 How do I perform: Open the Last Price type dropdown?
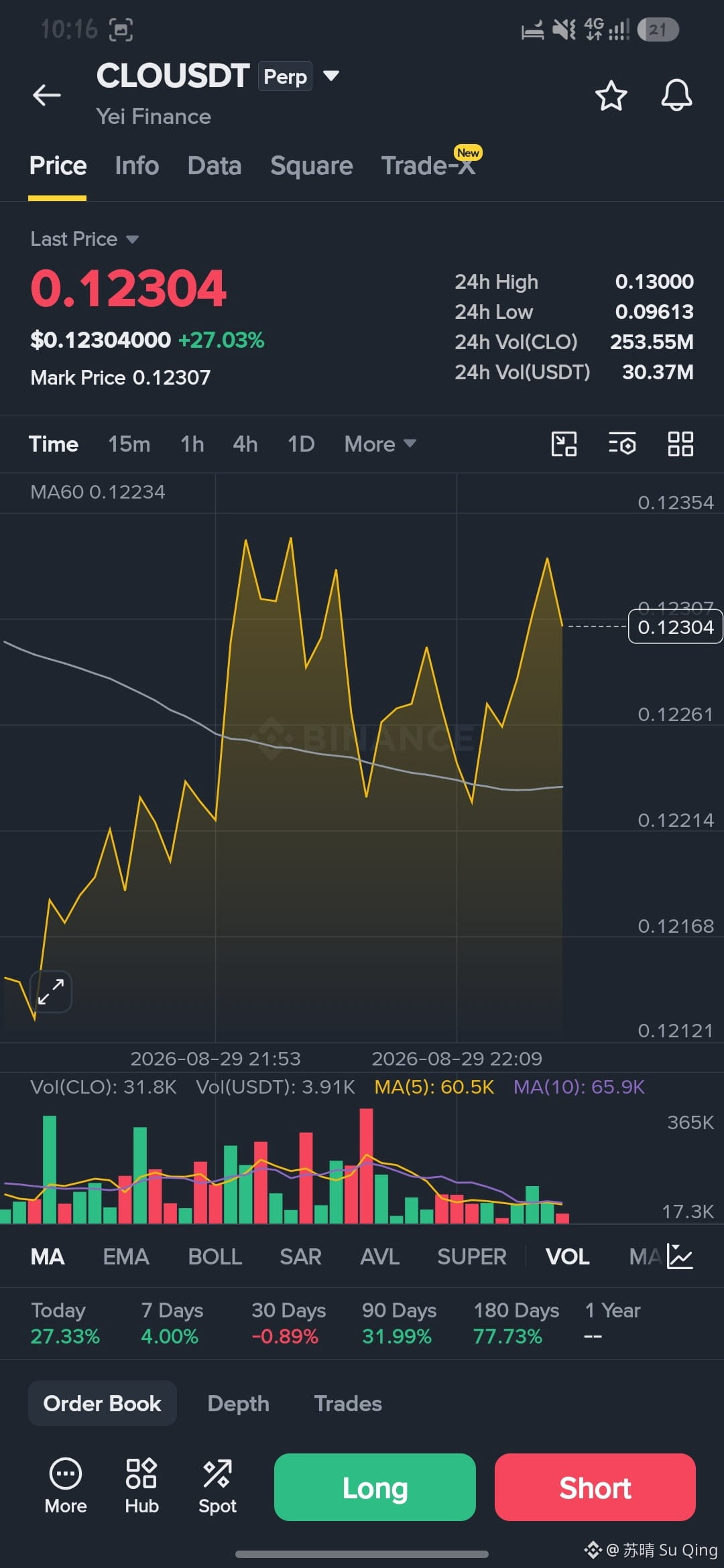84,239
